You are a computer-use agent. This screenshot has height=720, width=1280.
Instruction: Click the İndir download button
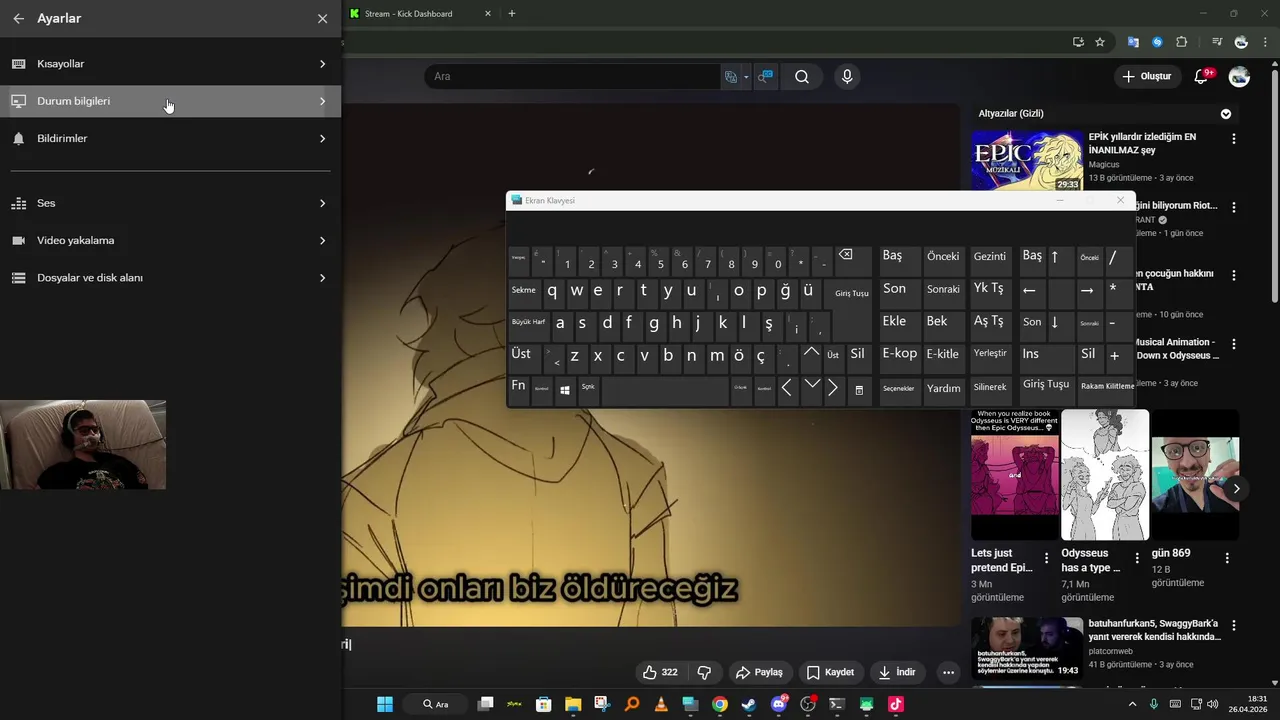(896, 673)
